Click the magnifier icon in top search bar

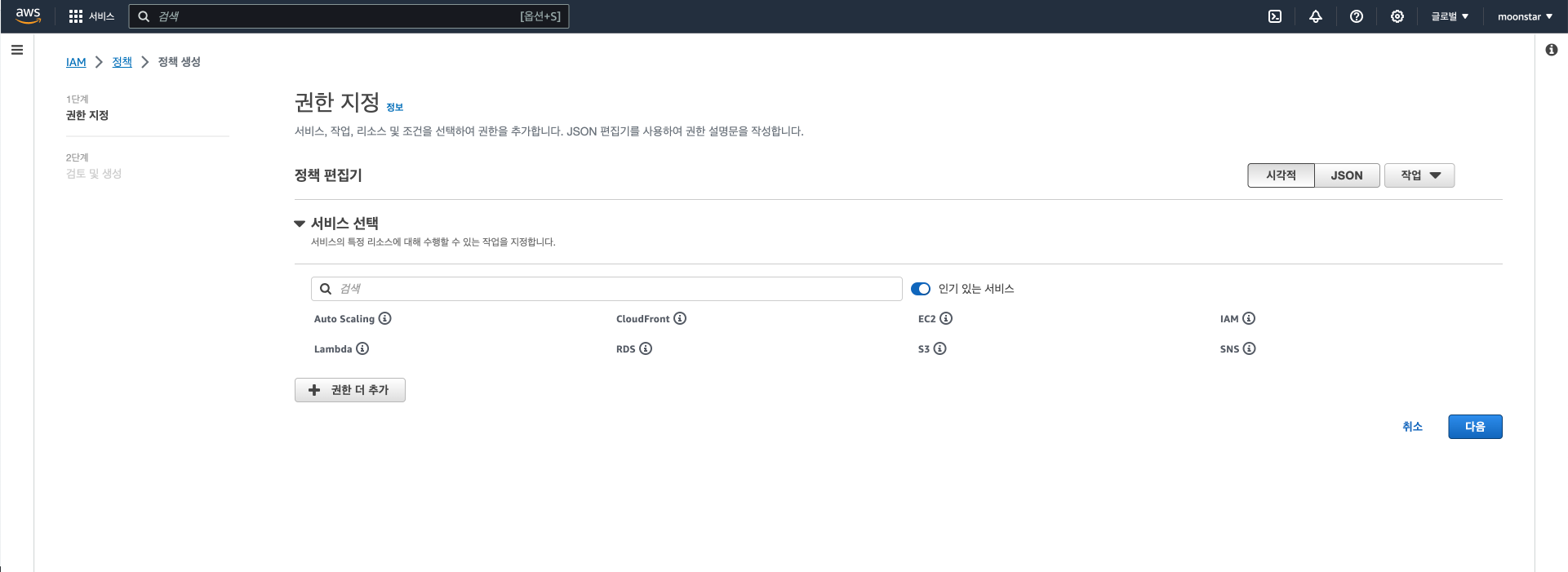click(144, 16)
